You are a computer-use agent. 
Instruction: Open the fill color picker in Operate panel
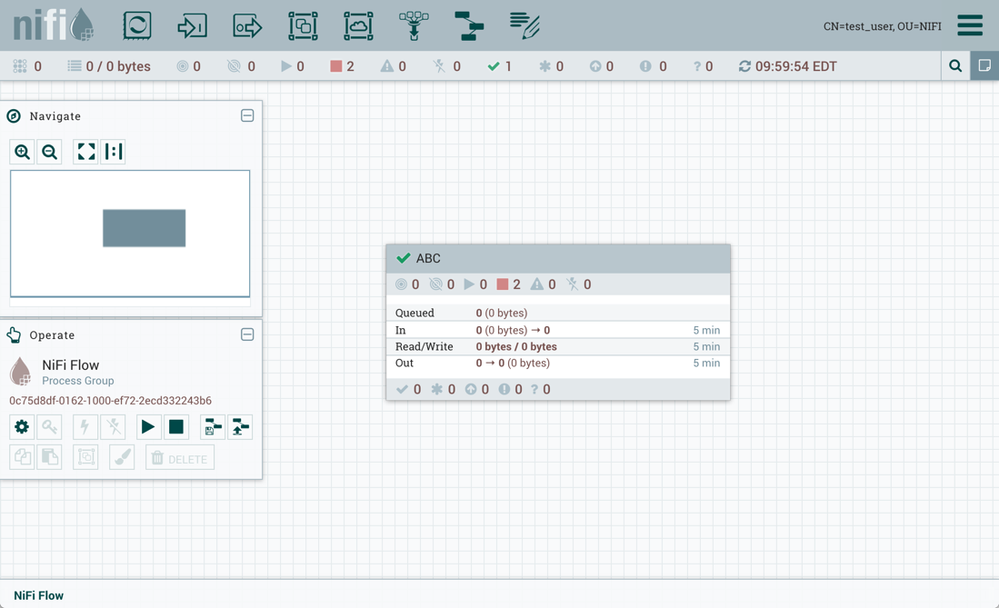pos(122,457)
